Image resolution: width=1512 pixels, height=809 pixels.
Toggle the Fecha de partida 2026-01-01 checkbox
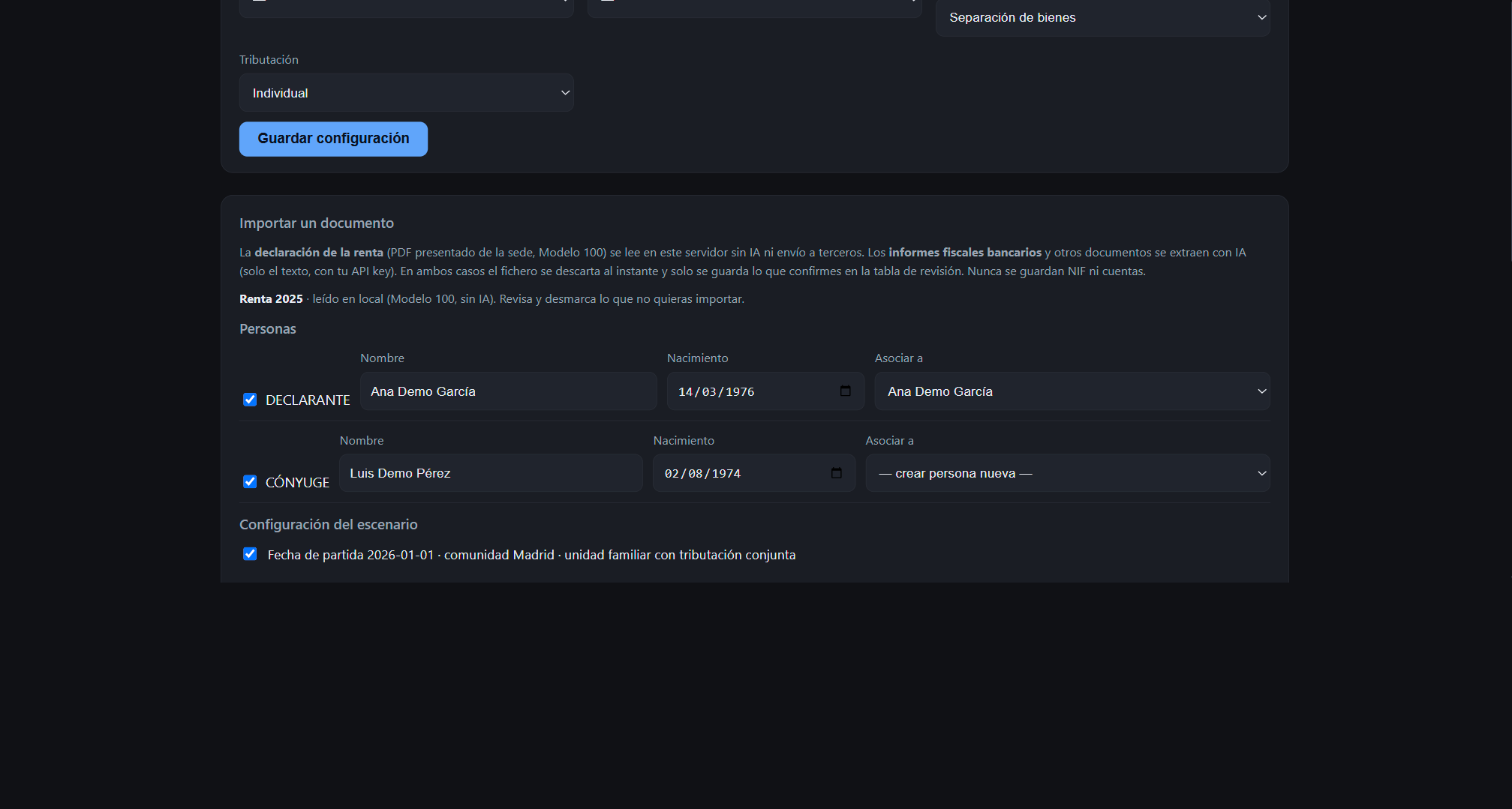pos(250,553)
